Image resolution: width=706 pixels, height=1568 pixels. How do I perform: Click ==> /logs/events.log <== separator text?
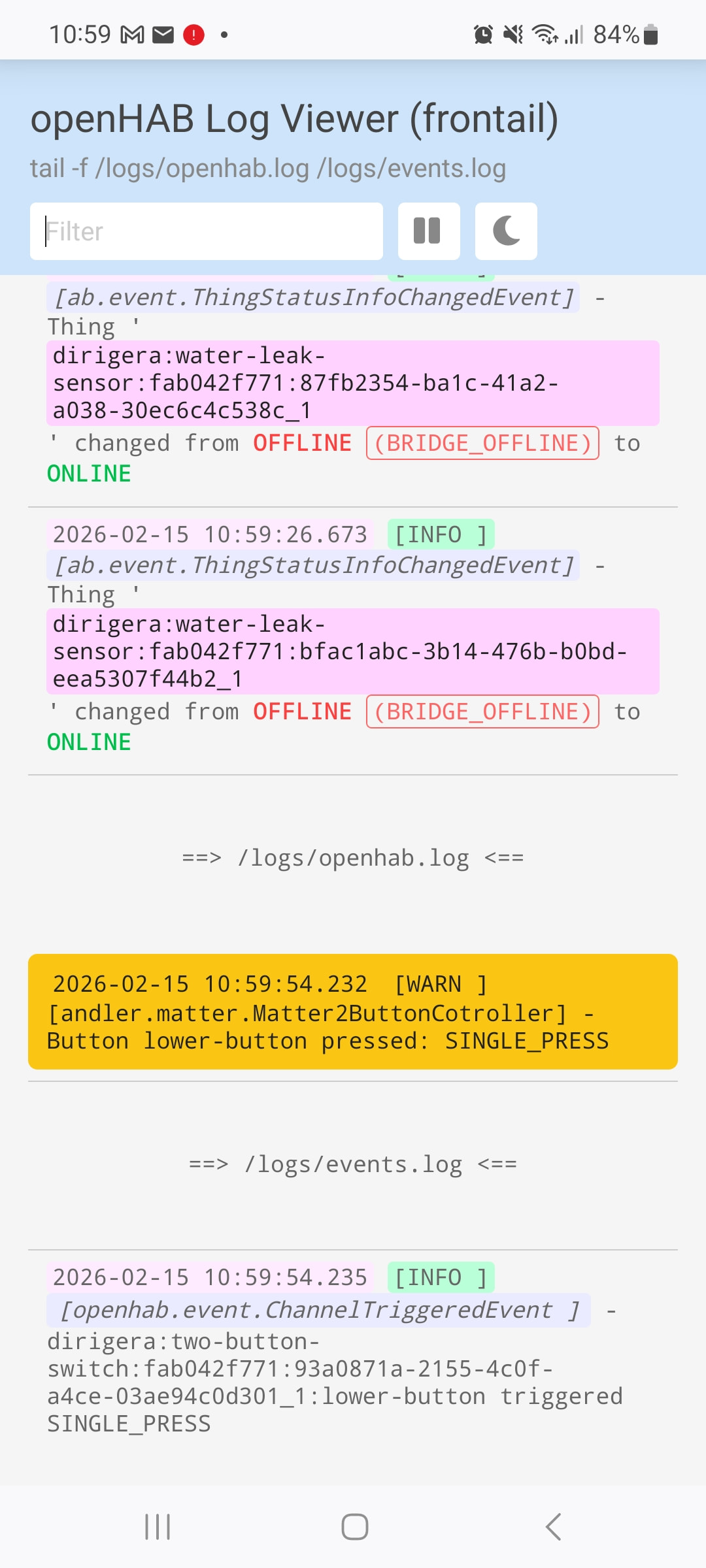point(353,1164)
